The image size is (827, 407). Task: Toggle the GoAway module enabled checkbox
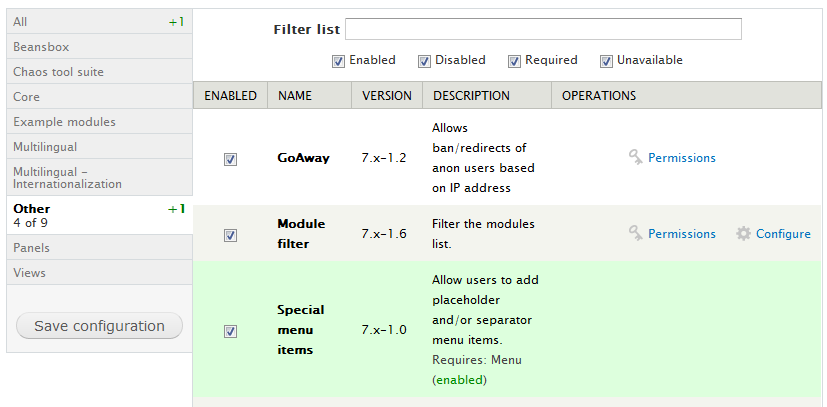[x=230, y=159]
